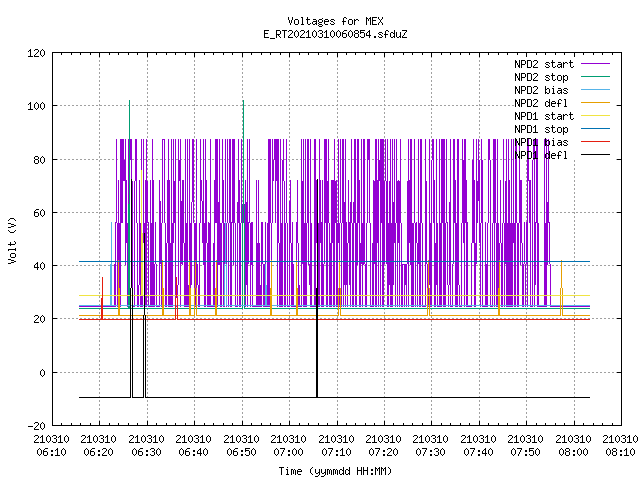The width and height of the screenshot is (640, 480).
Task: Click the tall black NPD1 defl spike near 07:05
Action: pyautogui.click(x=317, y=288)
